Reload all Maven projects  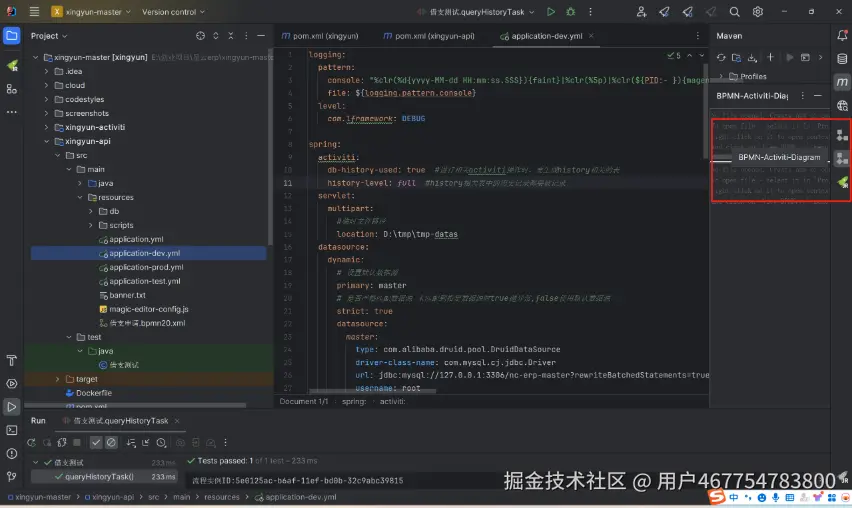721,58
